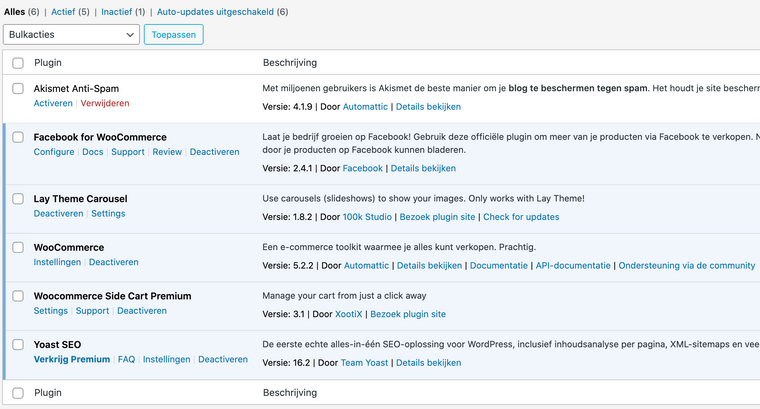Open the Bulkacties dropdown
Viewport: 760px width, 409px height.
point(71,34)
